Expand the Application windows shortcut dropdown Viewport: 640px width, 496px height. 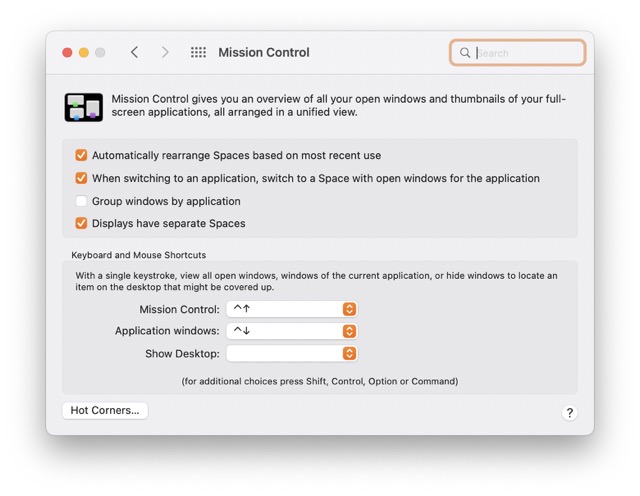291,331
